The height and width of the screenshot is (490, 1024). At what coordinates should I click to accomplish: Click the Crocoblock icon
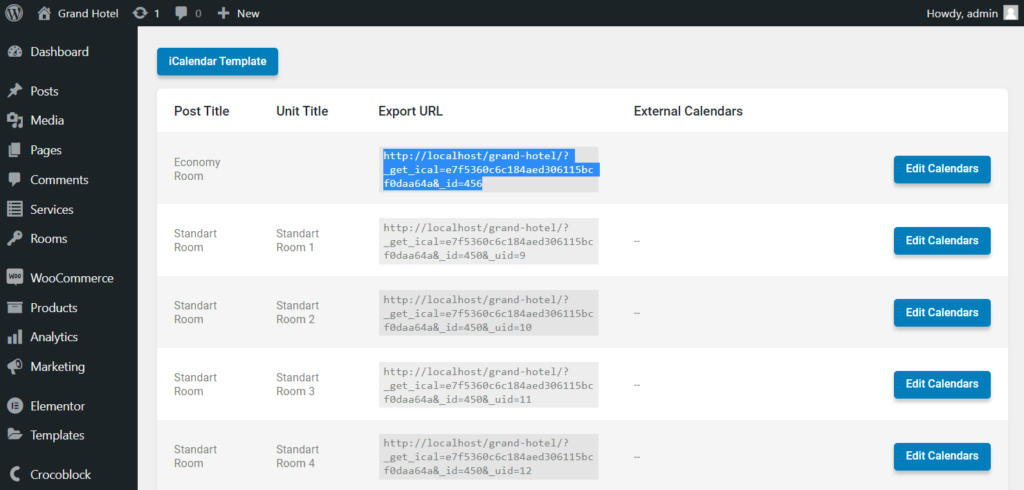[15, 475]
